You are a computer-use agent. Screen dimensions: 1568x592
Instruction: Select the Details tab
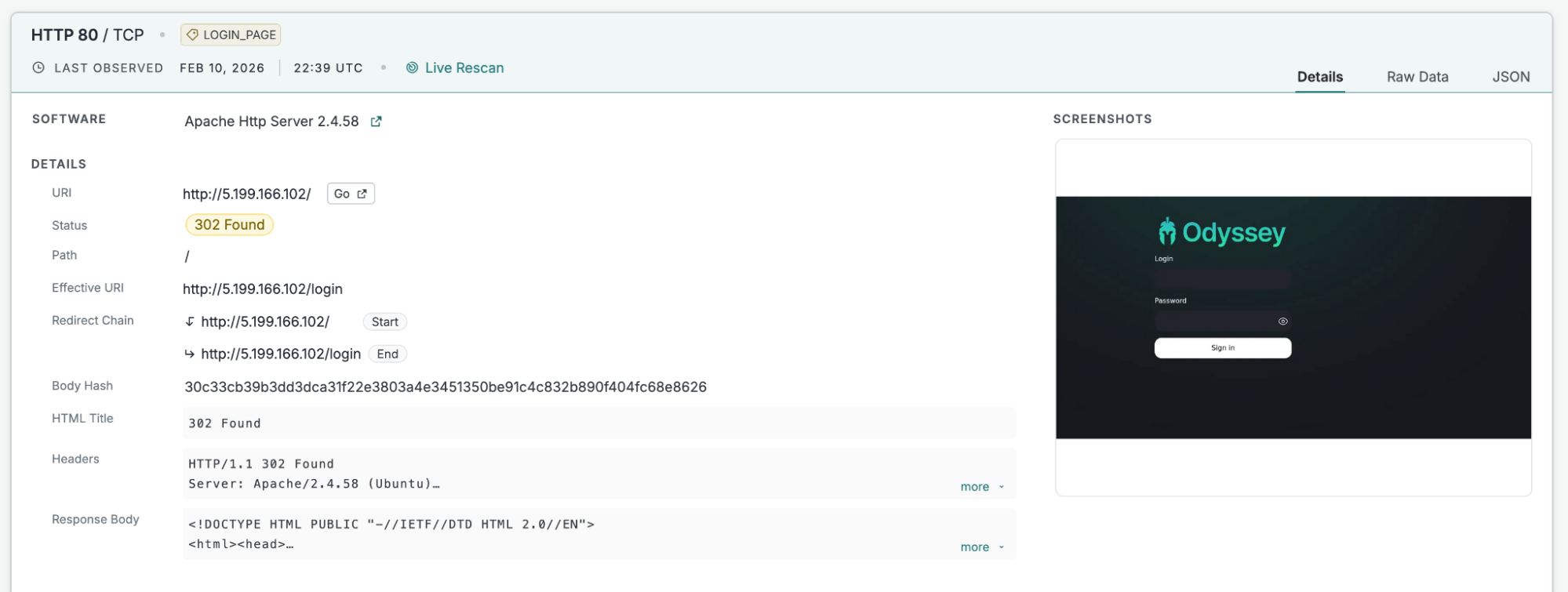(1319, 77)
